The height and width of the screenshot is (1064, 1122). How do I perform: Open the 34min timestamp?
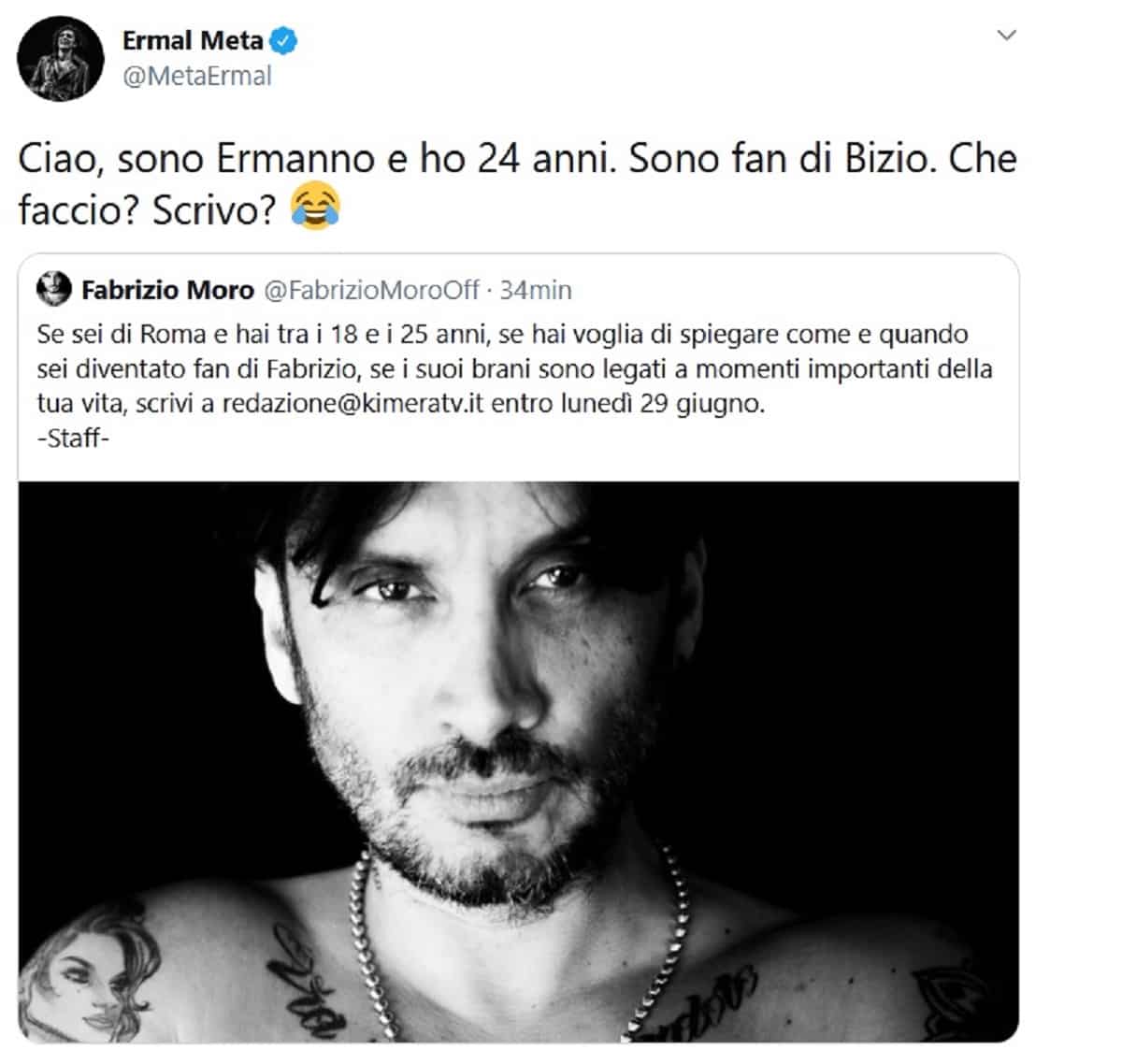[x=536, y=290]
